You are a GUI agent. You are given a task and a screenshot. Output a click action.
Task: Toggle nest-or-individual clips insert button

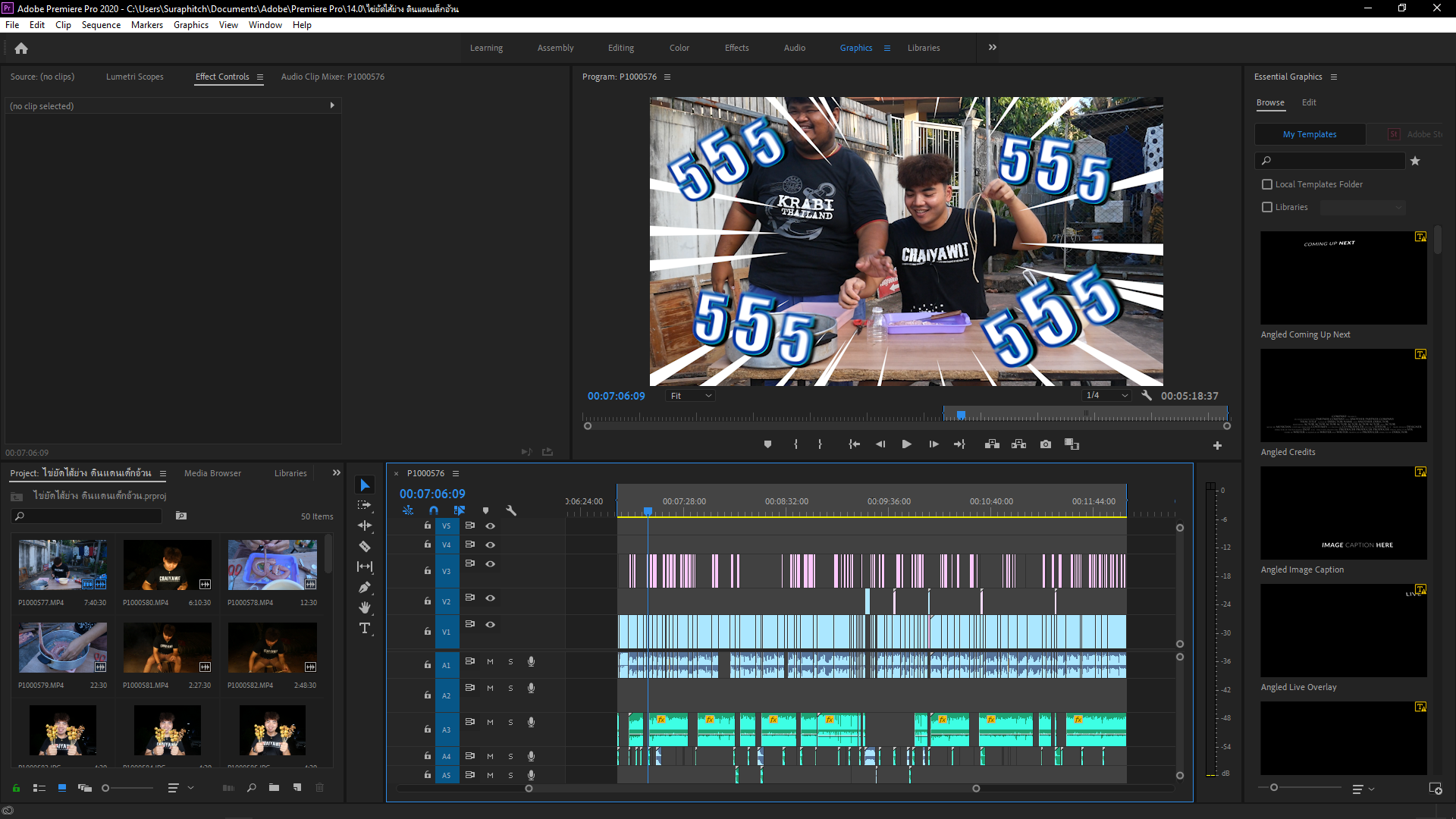point(408,511)
